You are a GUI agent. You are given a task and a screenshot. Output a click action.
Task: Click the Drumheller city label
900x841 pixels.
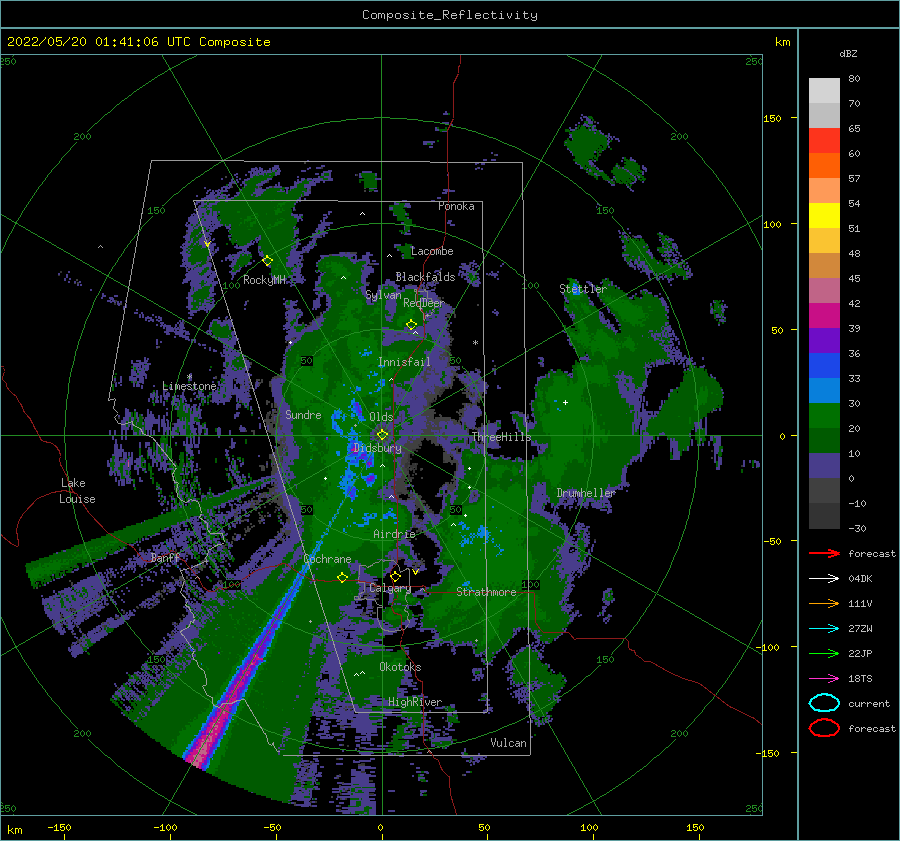(586, 493)
